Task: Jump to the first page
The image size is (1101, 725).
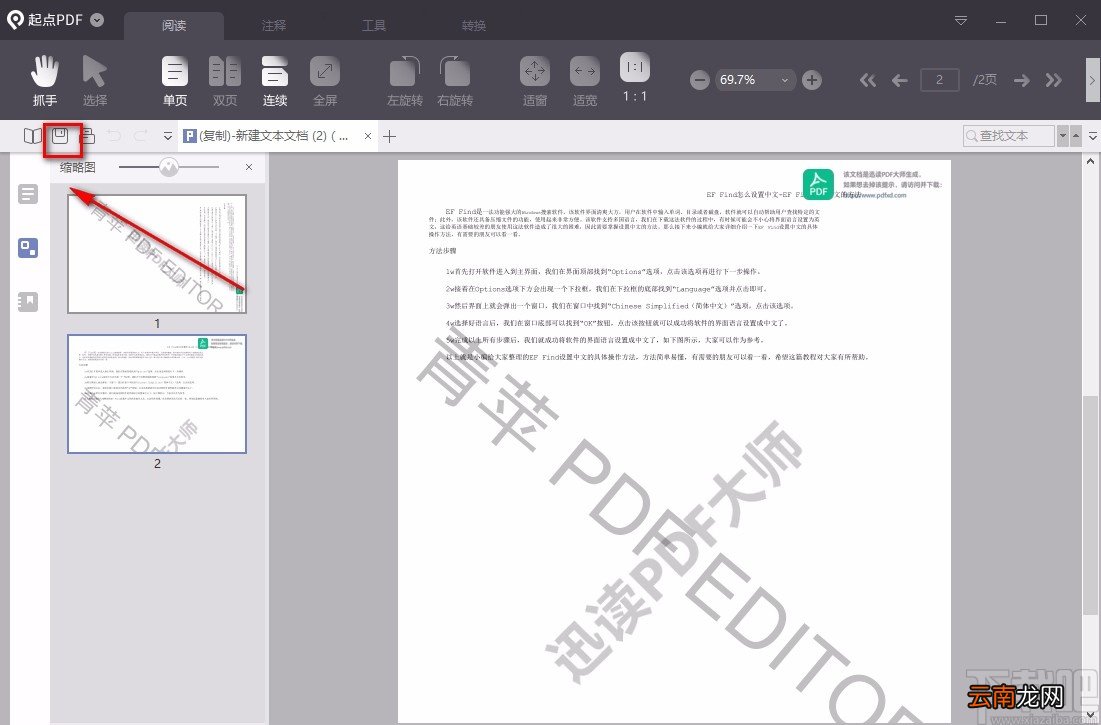Action: click(868, 80)
